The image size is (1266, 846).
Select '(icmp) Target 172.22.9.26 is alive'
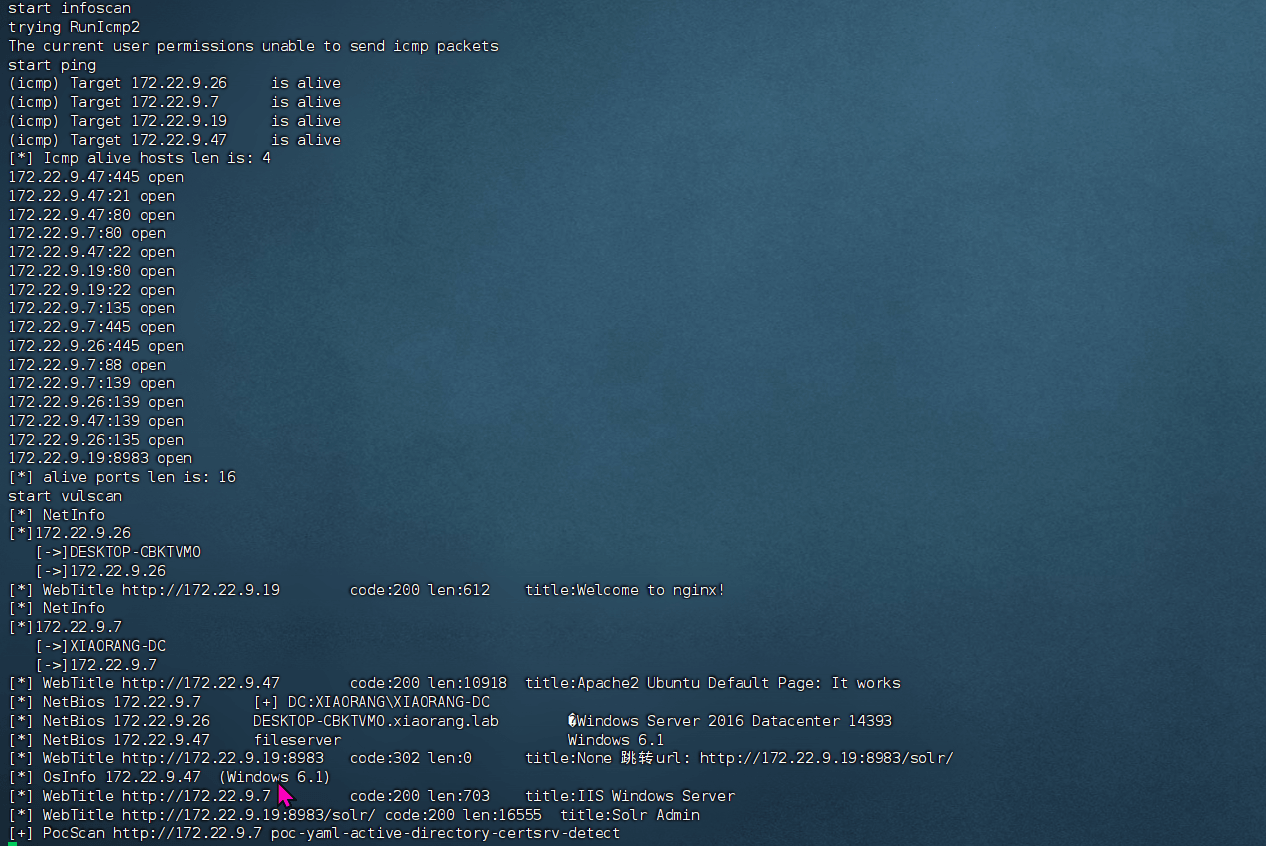(174, 83)
